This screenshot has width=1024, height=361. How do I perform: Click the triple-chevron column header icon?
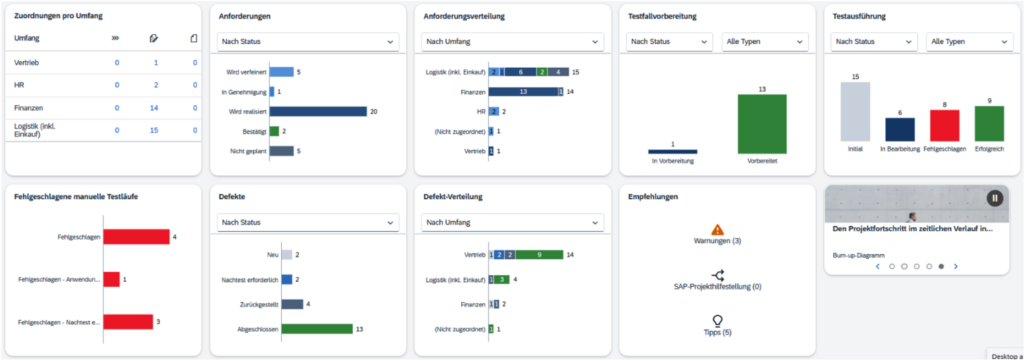coord(116,39)
